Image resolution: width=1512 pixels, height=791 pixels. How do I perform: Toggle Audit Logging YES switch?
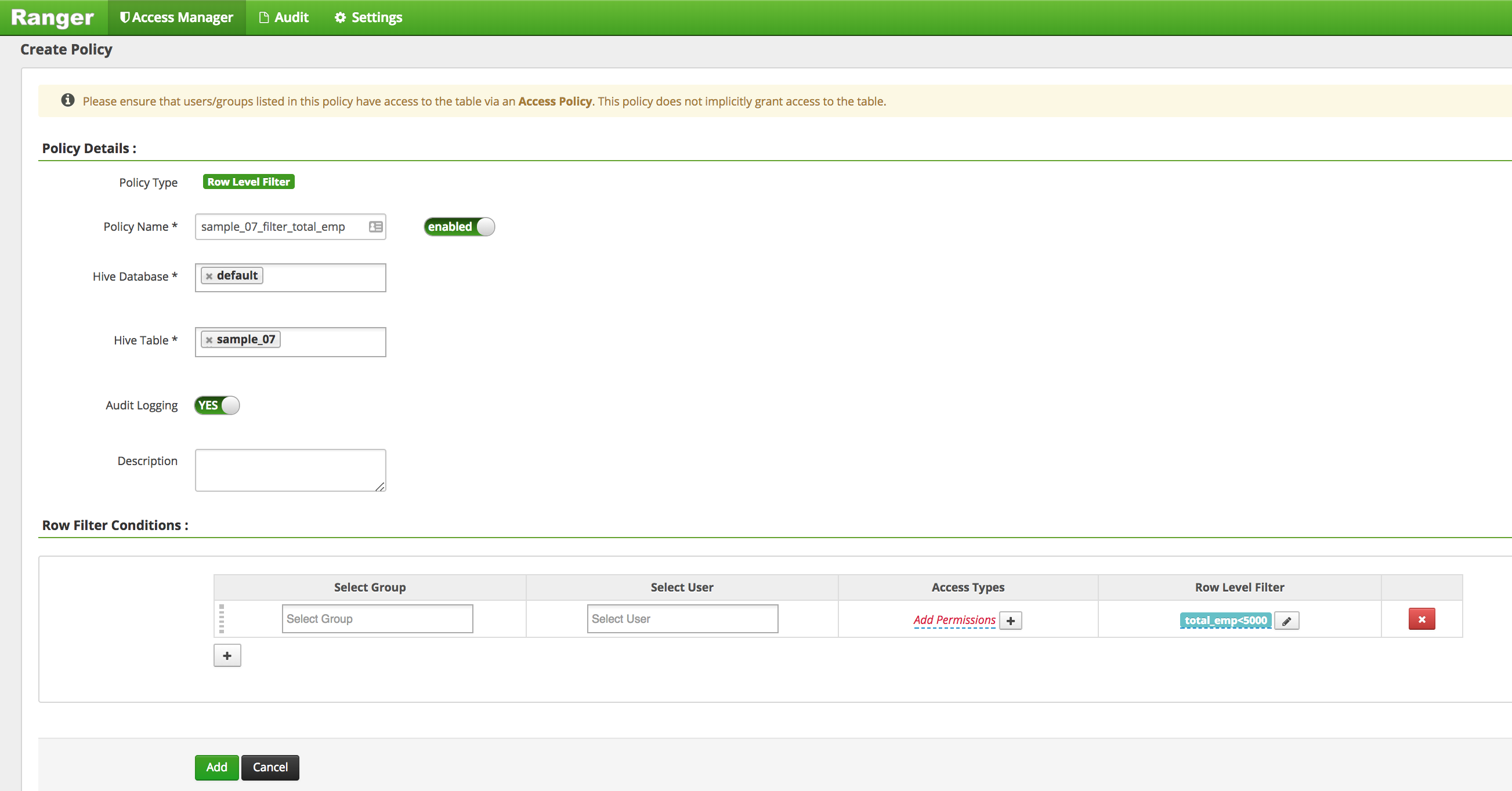click(x=216, y=405)
